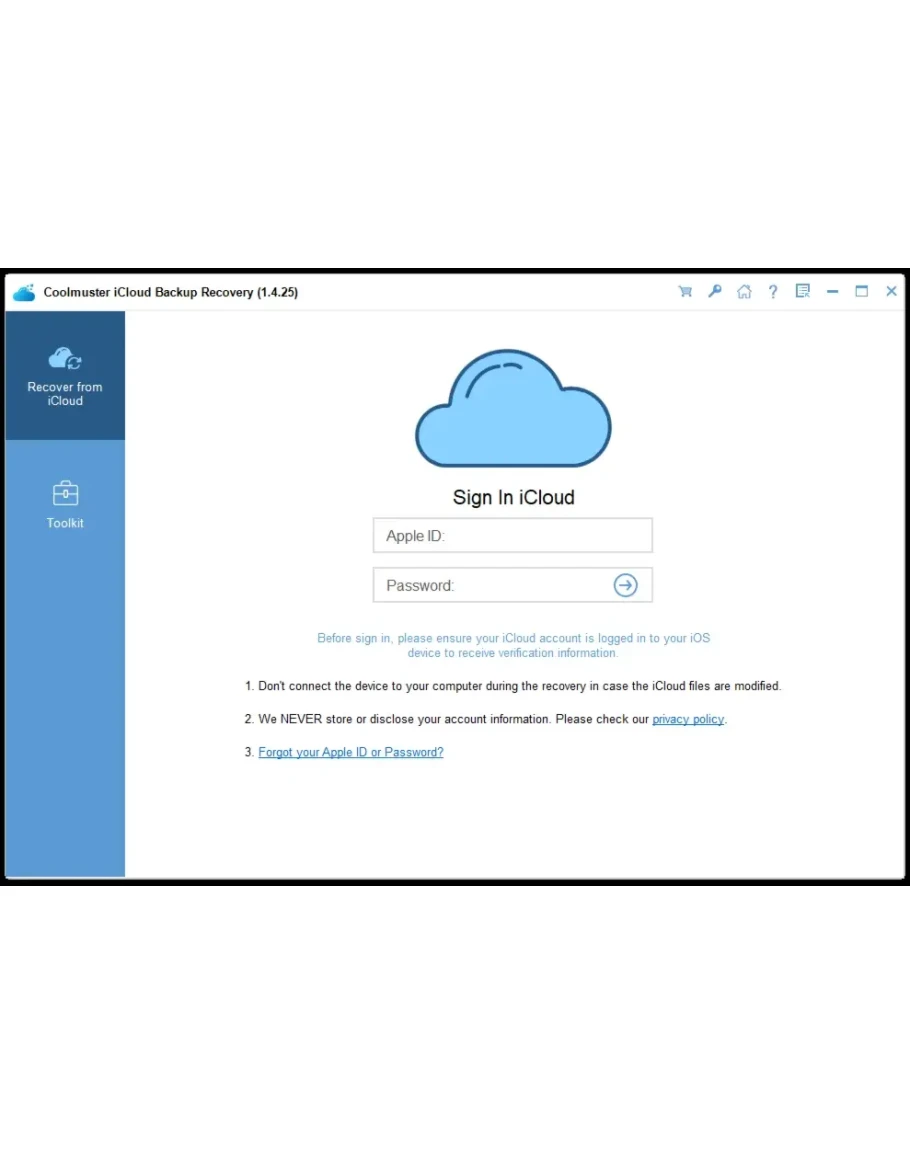
Task: Click the Coolmuster cloud logo in title bar
Action: 24,293
